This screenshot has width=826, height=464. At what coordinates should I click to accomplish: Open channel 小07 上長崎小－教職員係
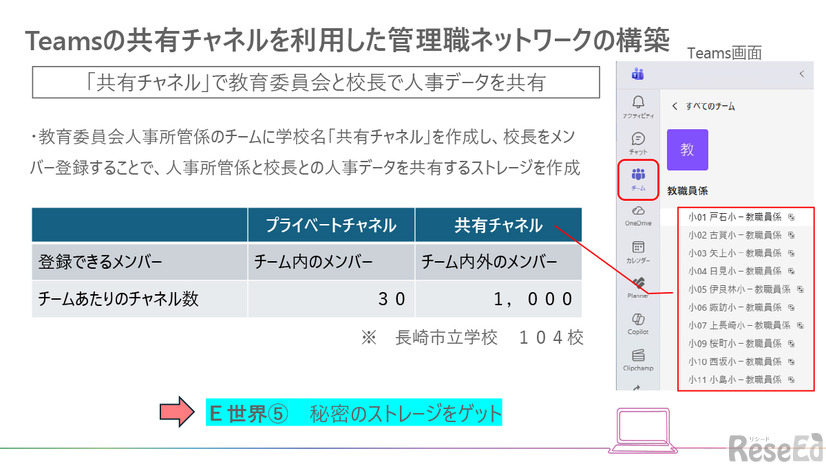coord(739,325)
